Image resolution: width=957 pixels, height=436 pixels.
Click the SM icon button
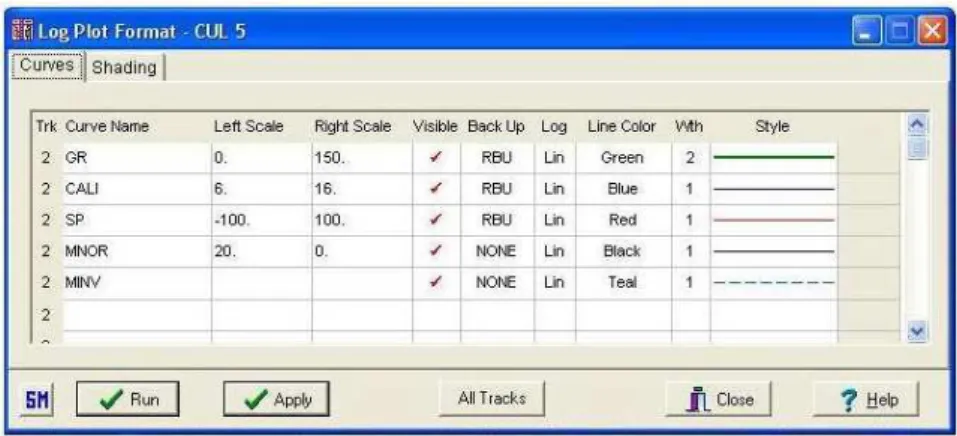pyautogui.click(x=37, y=401)
